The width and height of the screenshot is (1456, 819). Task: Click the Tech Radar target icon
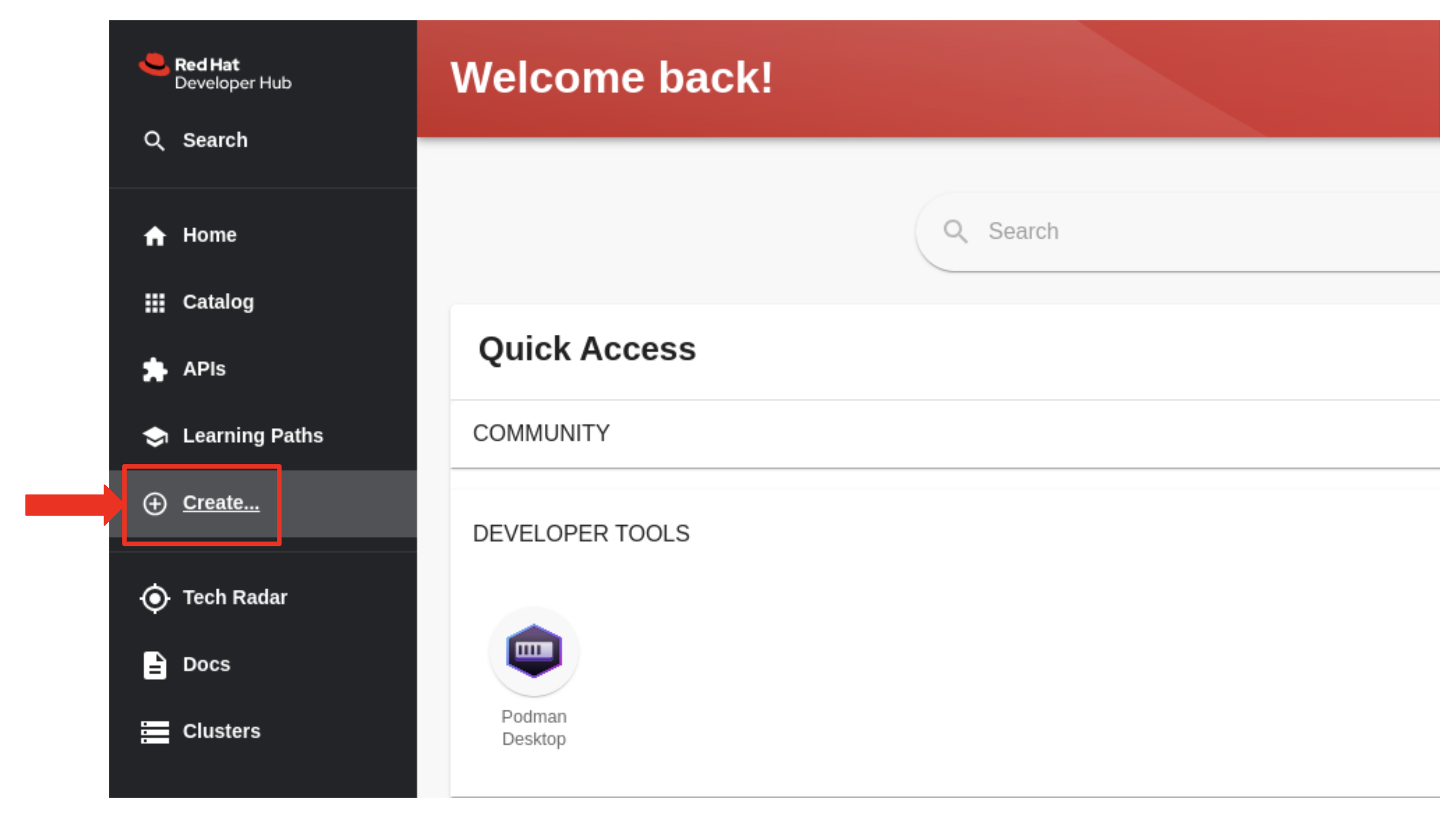[155, 598]
